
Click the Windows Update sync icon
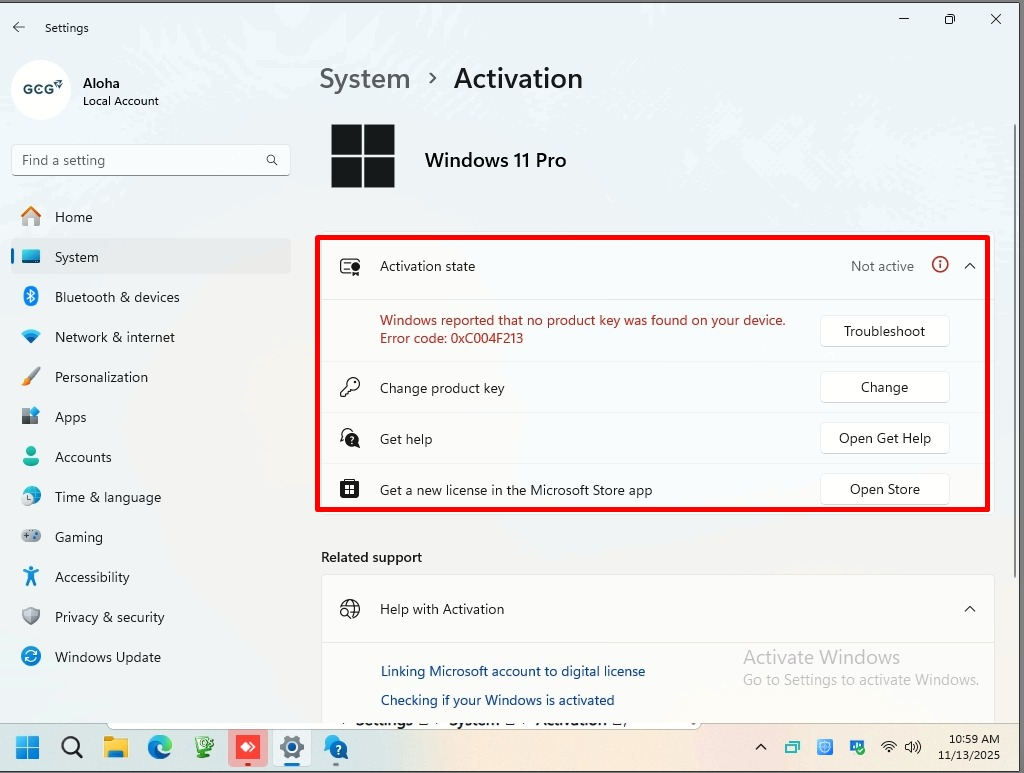pos(31,656)
